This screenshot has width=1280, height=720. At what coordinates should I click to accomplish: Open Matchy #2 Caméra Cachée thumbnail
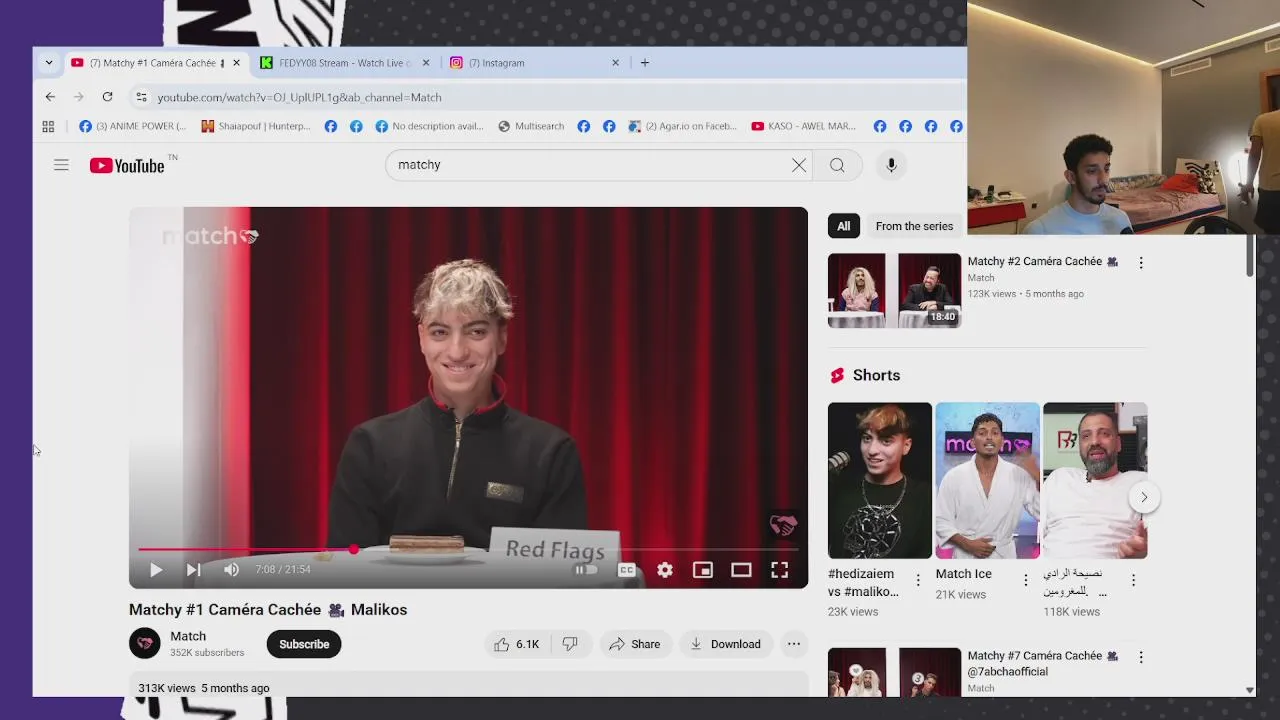pos(894,291)
